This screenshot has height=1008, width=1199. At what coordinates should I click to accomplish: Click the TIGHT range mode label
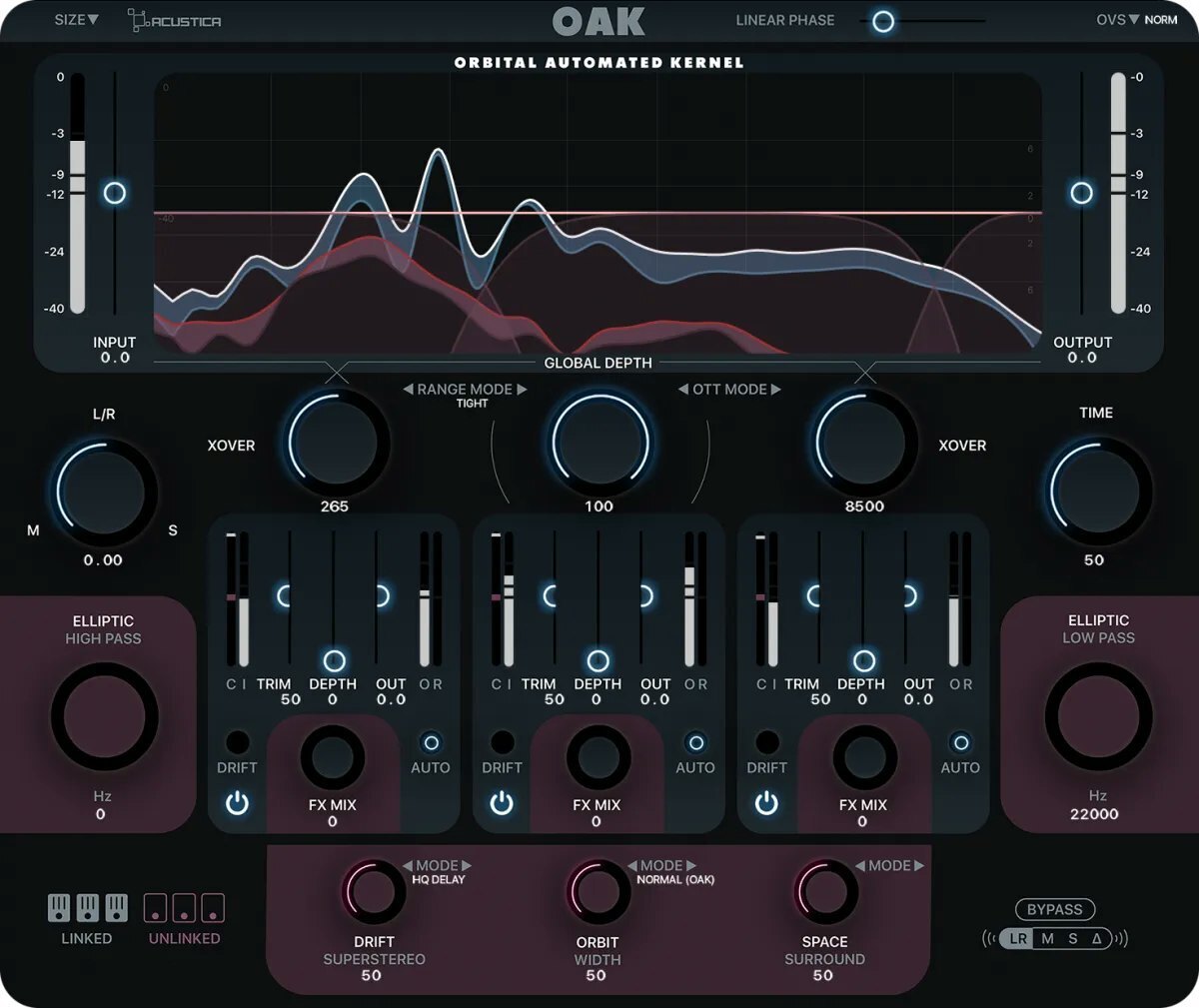pos(472,404)
